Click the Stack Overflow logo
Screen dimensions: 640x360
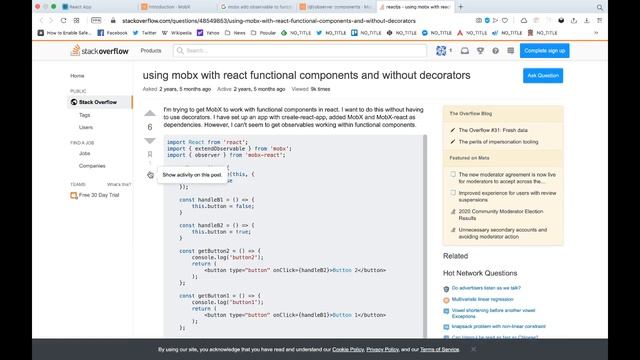pyautogui.click(x=99, y=51)
